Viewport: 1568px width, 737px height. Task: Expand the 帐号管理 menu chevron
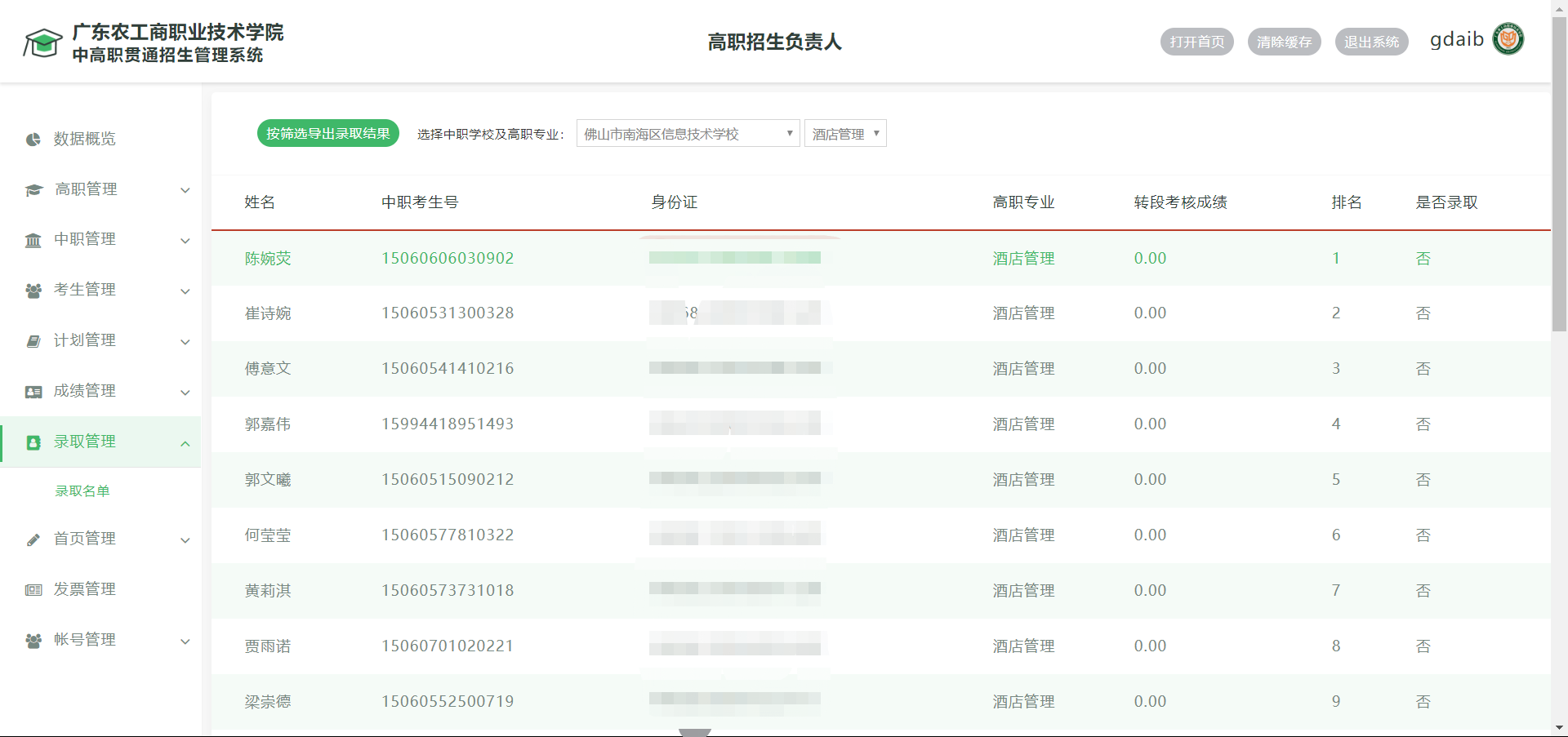point(185,642)
